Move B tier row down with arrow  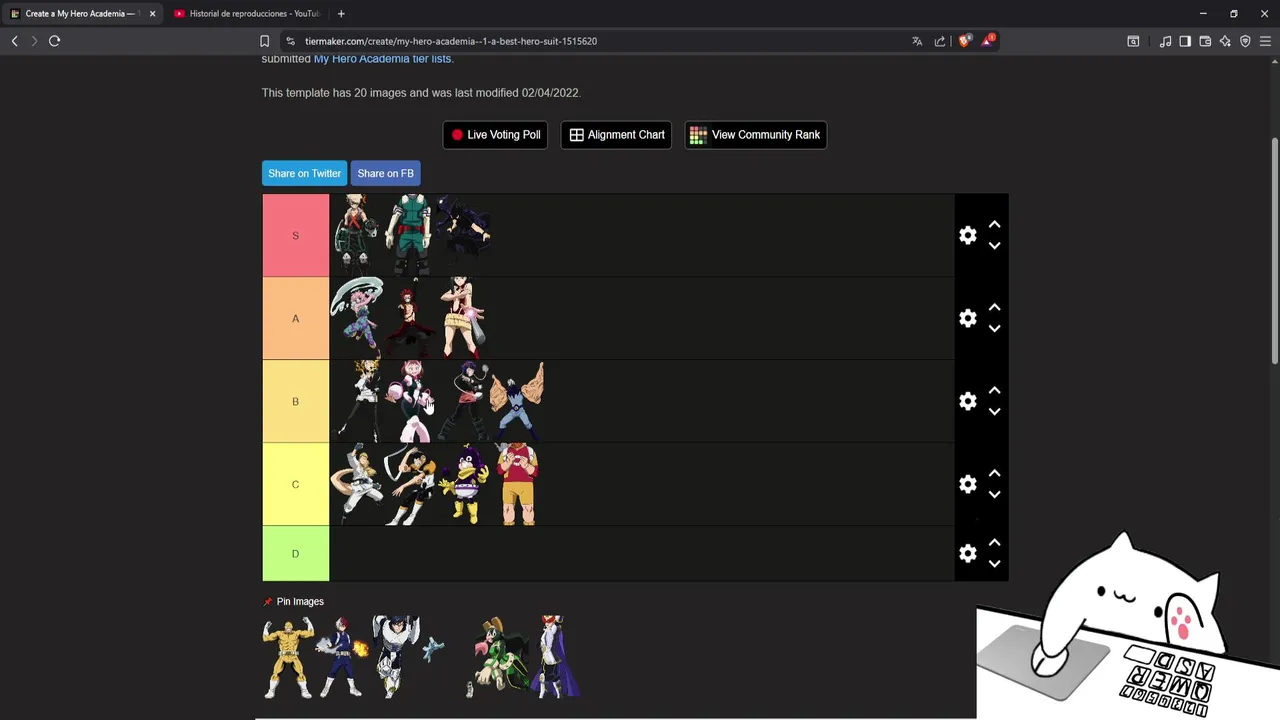point(994,412)
